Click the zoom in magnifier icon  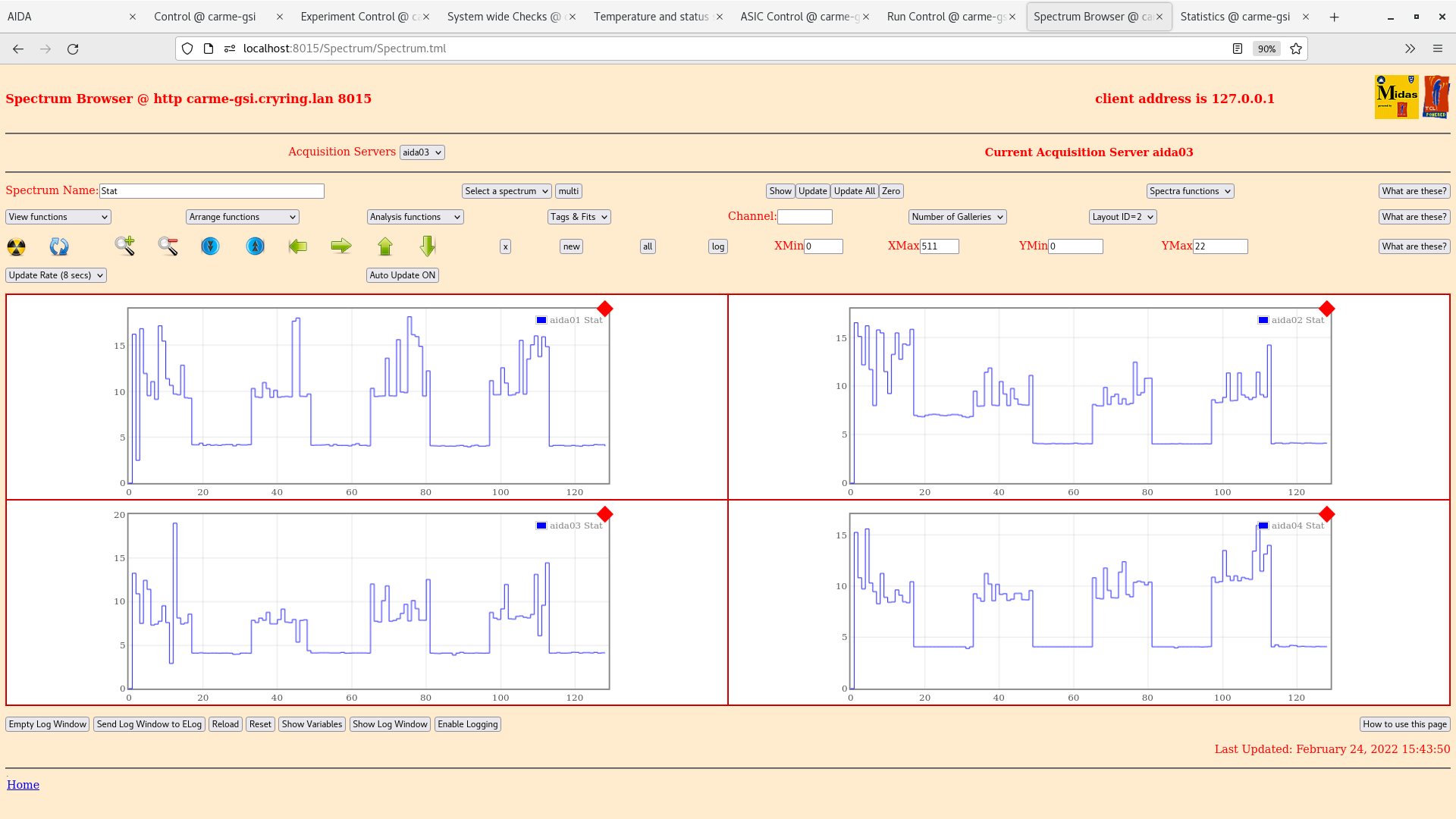[125, 246]
